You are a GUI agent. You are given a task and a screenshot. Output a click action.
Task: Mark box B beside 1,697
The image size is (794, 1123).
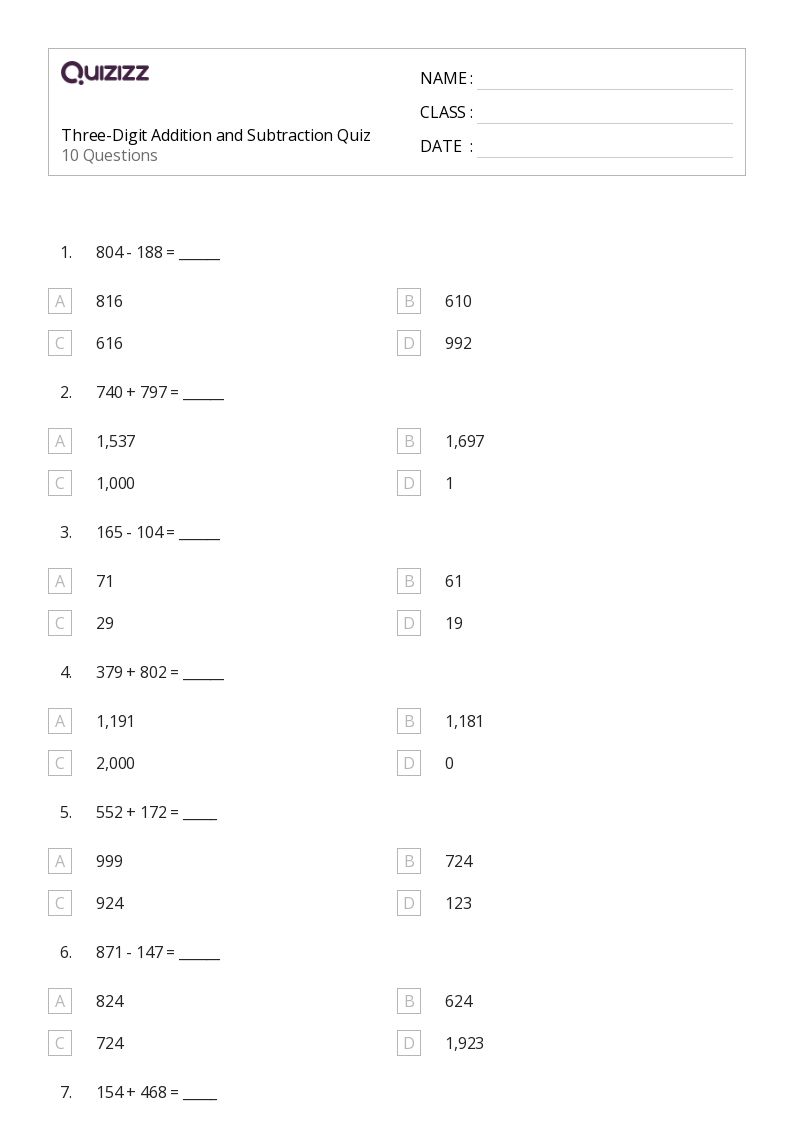[409, 441]
